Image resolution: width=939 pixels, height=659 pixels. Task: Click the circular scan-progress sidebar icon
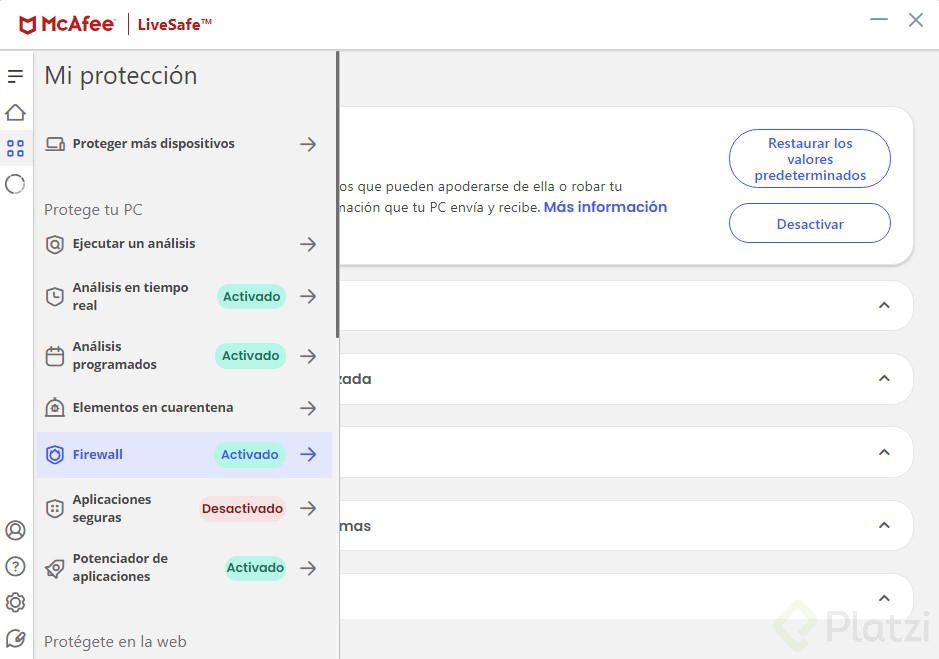[x=16, y=184]
